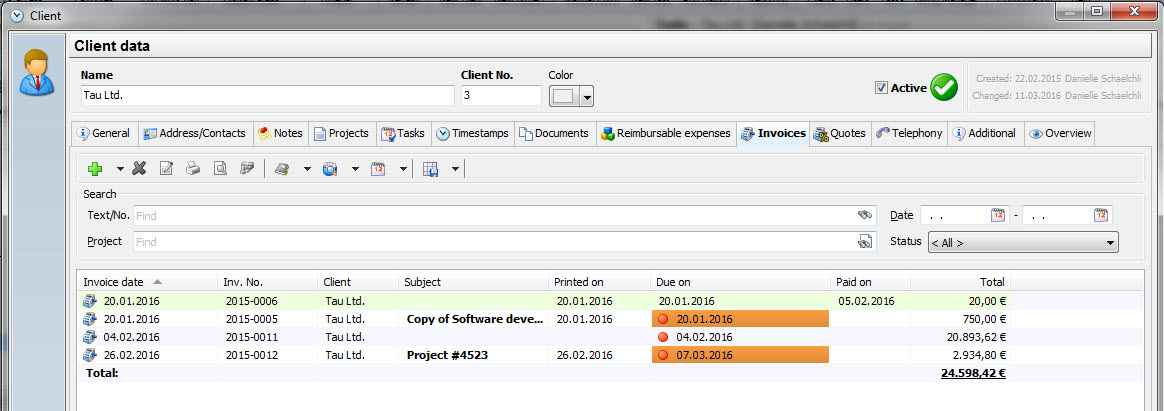Image resolution: width=1164 pixels, height=411 pixels.
Task: Click the Name input field
Action: click(267, 96)
